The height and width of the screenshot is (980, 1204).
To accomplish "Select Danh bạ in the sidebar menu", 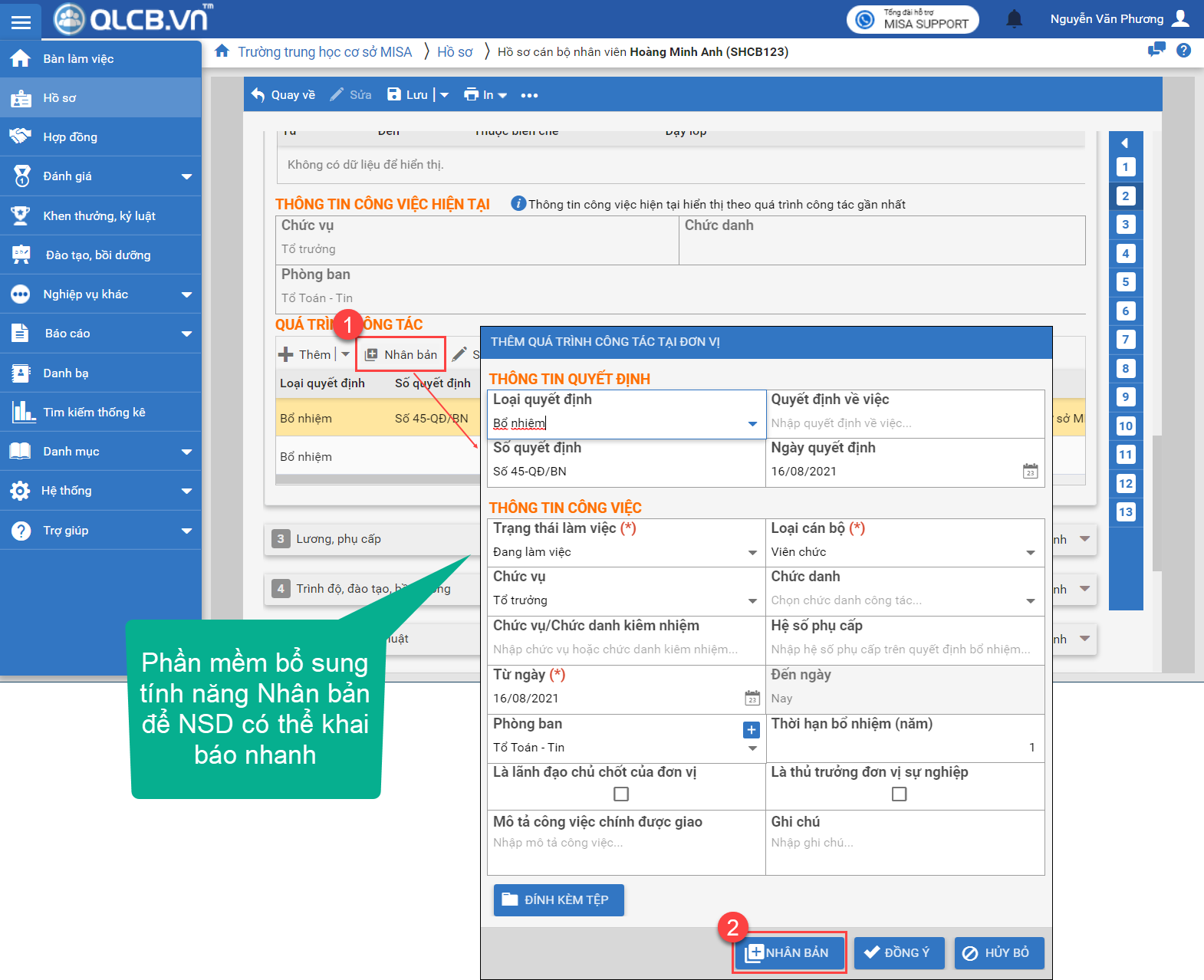I will (x=65, y=373).
